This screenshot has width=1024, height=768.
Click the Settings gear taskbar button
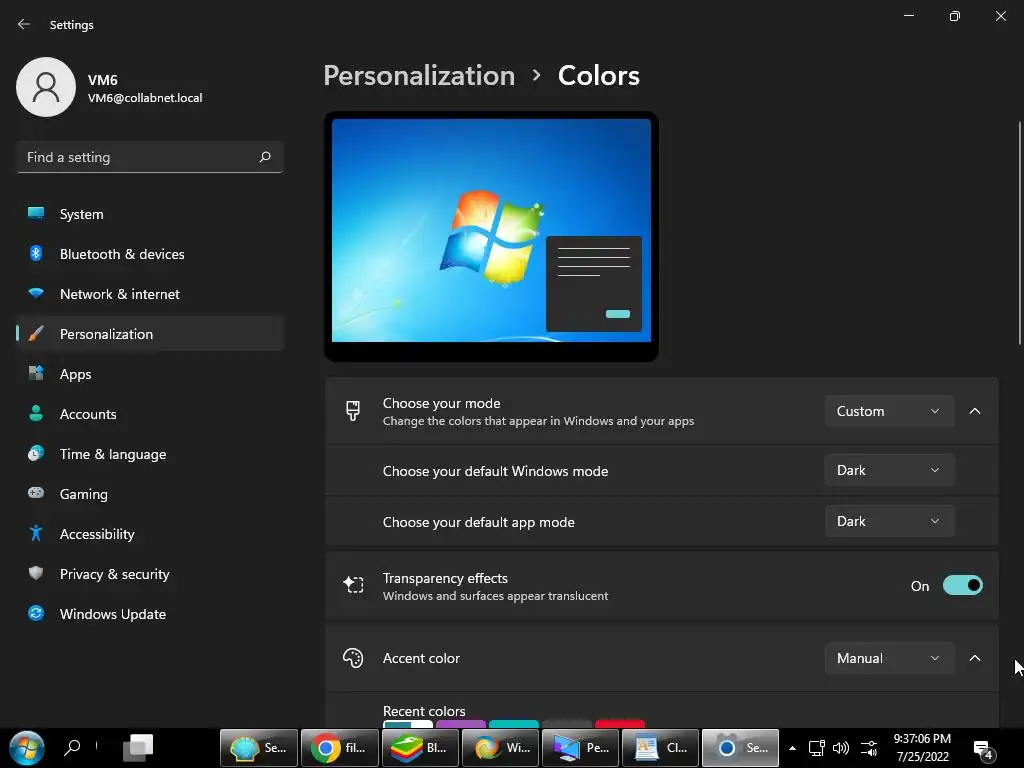coord(741,748)
